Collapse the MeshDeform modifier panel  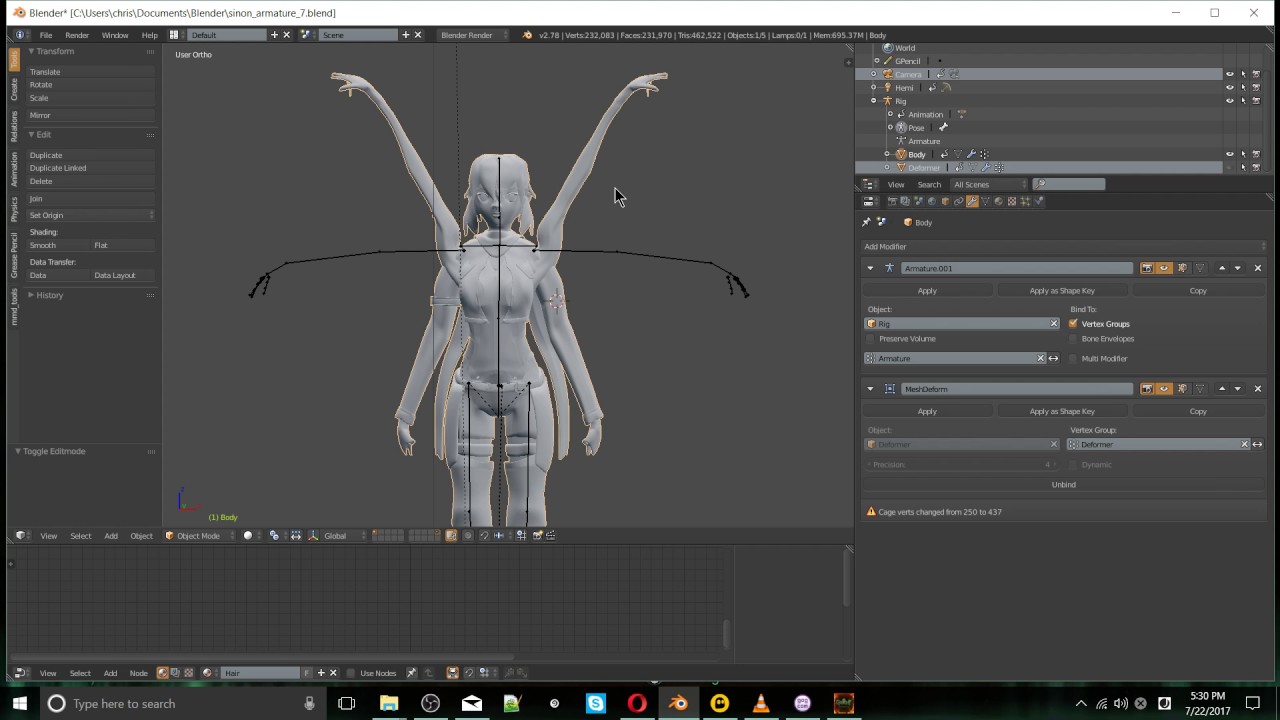(x=870, y=389)
